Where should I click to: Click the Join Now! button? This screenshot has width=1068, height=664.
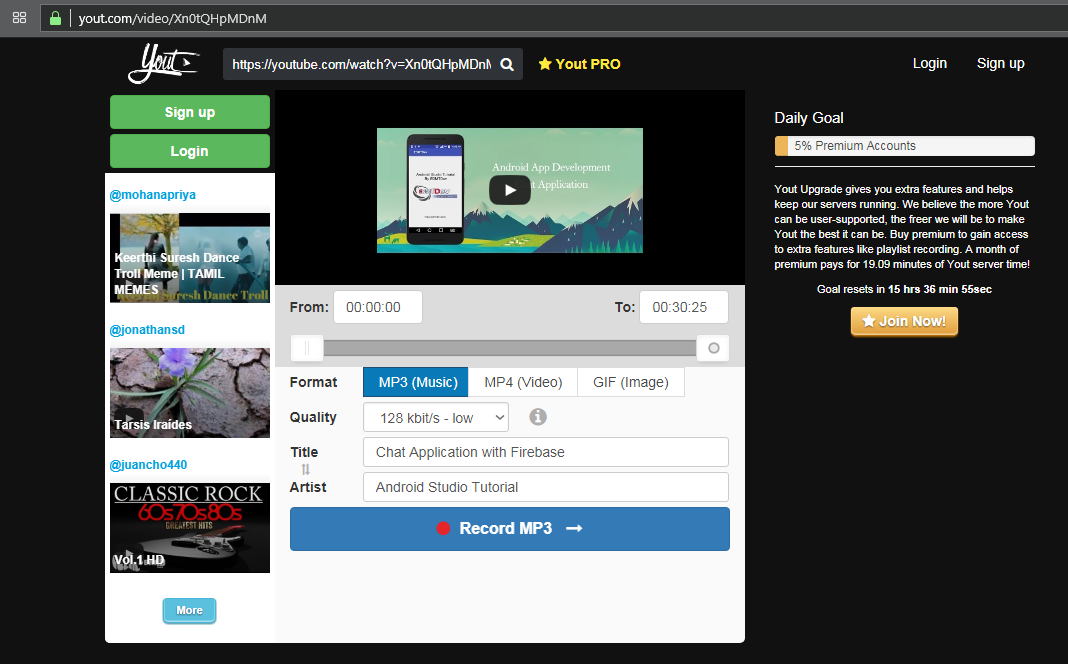point(904,321)
